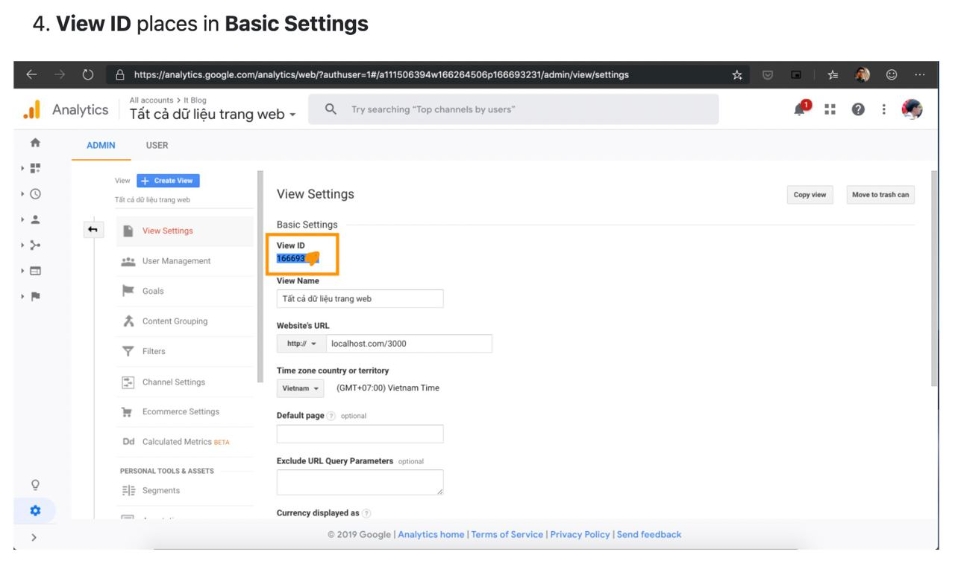Click the Create View button
The image size is (955, 575).
168,181
